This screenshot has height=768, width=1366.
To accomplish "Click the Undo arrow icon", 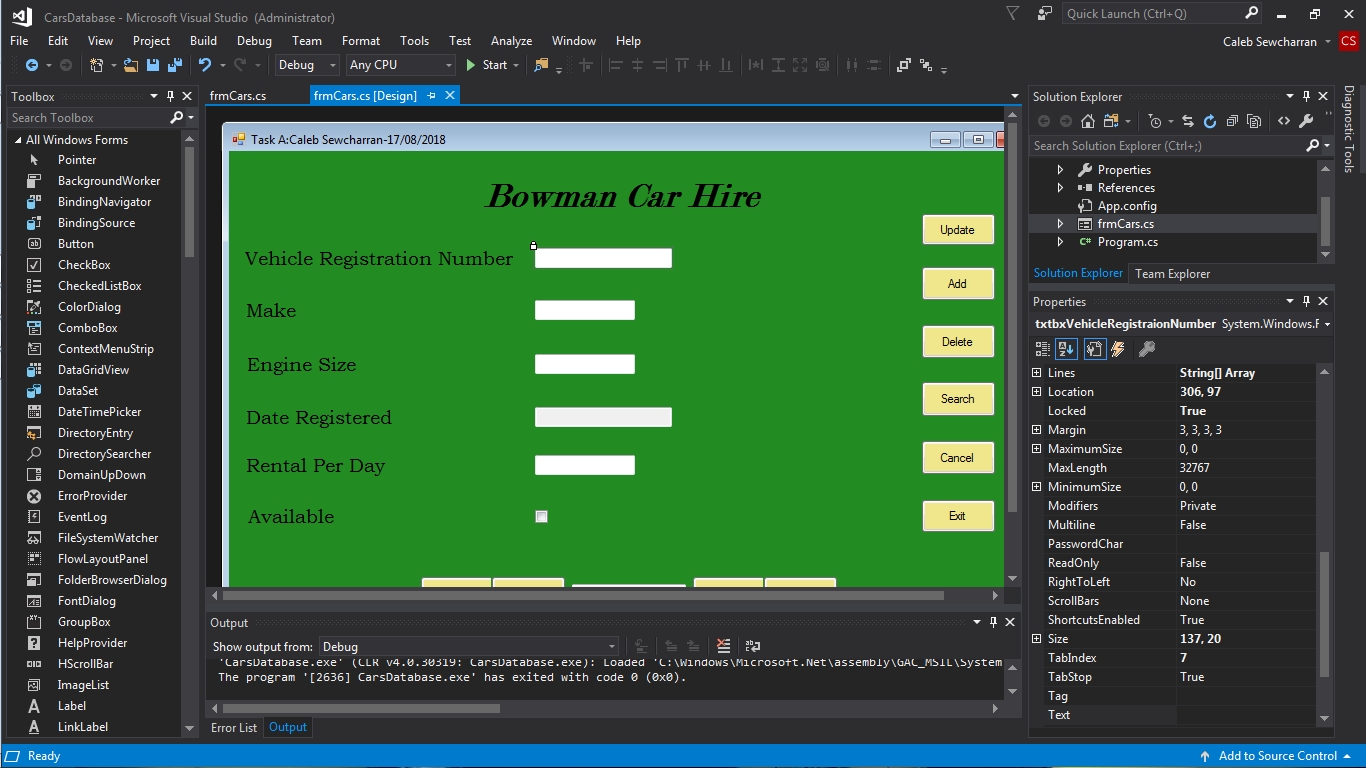I will click(x=205, y=65).
